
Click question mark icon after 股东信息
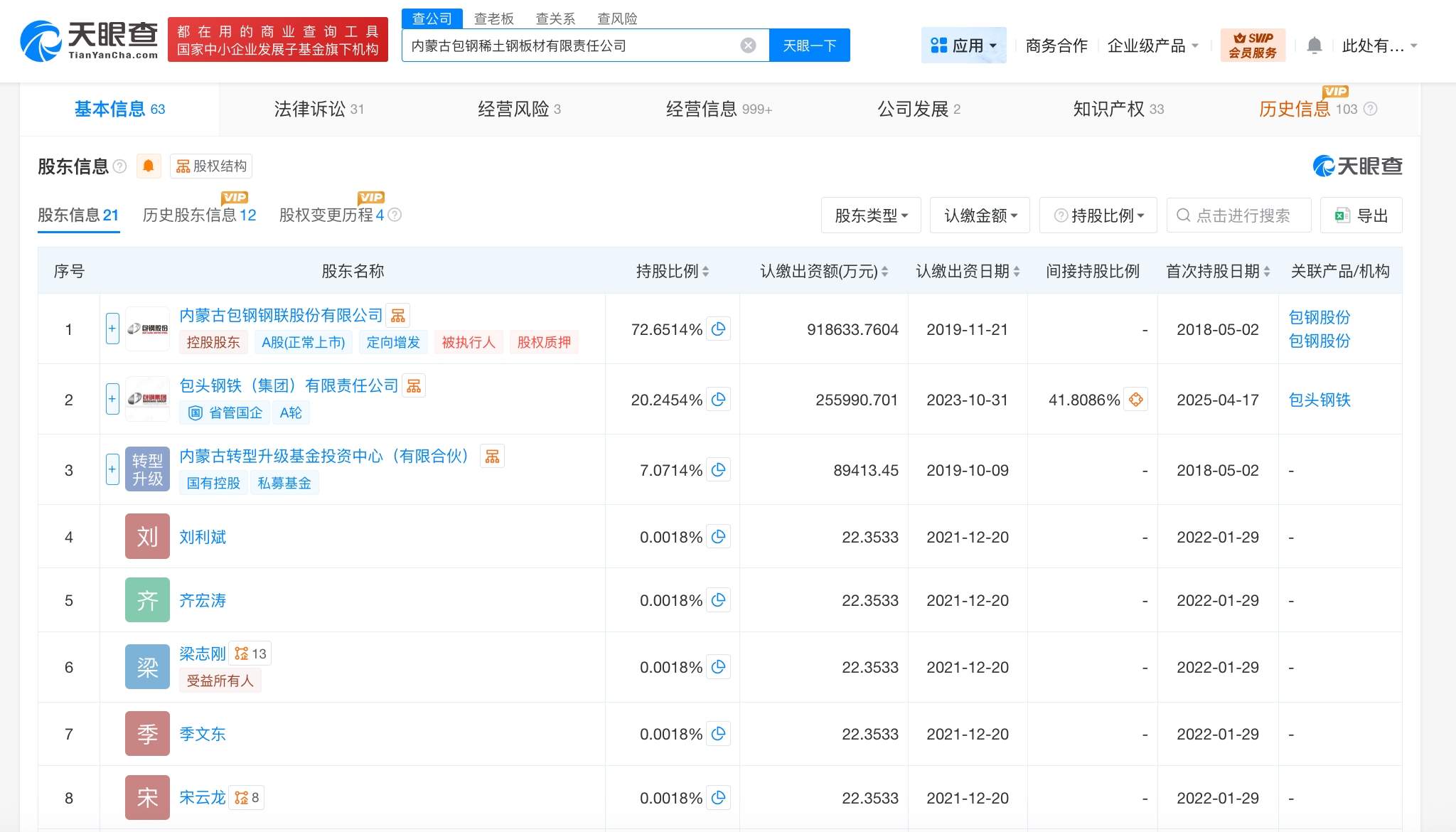[120, 166]
